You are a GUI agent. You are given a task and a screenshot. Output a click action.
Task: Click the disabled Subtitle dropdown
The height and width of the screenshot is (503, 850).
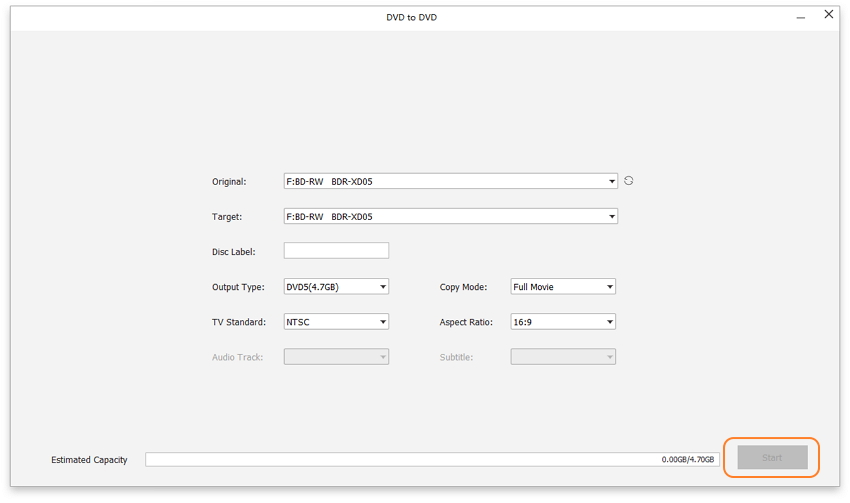563,357
